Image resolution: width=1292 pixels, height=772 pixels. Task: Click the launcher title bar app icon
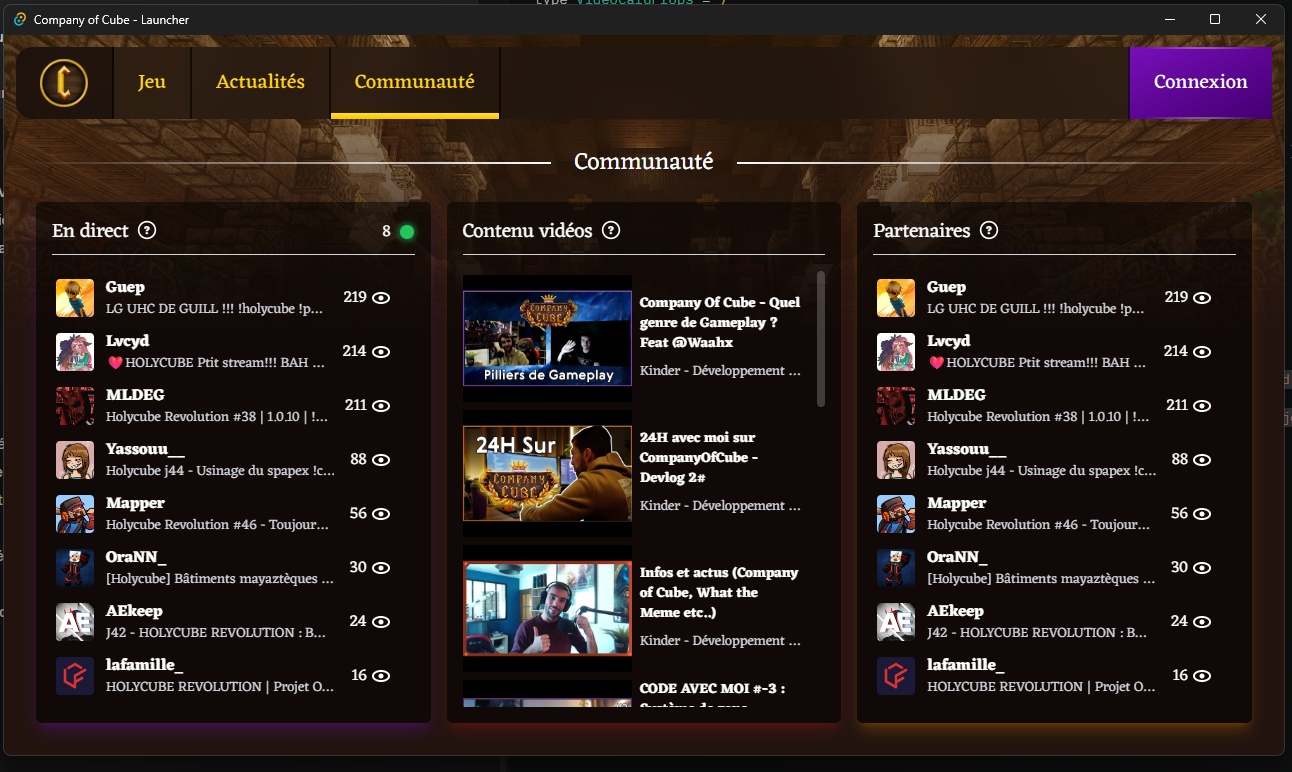[x=19, y=19]
